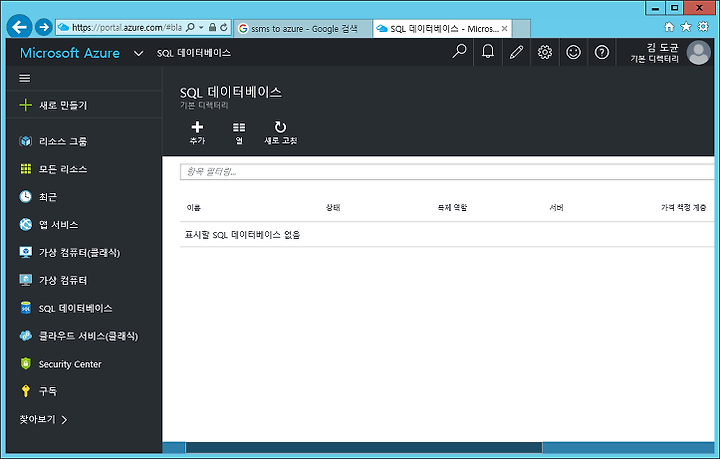The width and height of the screenshot is (720, 459).
Task: Click the Microsoft Azure logo link
Action: pos(70,53)
